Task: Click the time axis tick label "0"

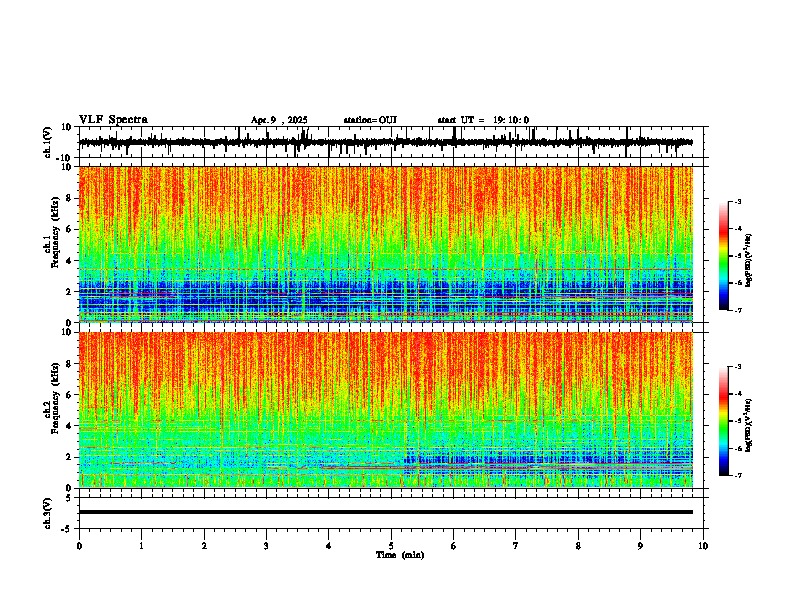Action: [x=79, y=546]
